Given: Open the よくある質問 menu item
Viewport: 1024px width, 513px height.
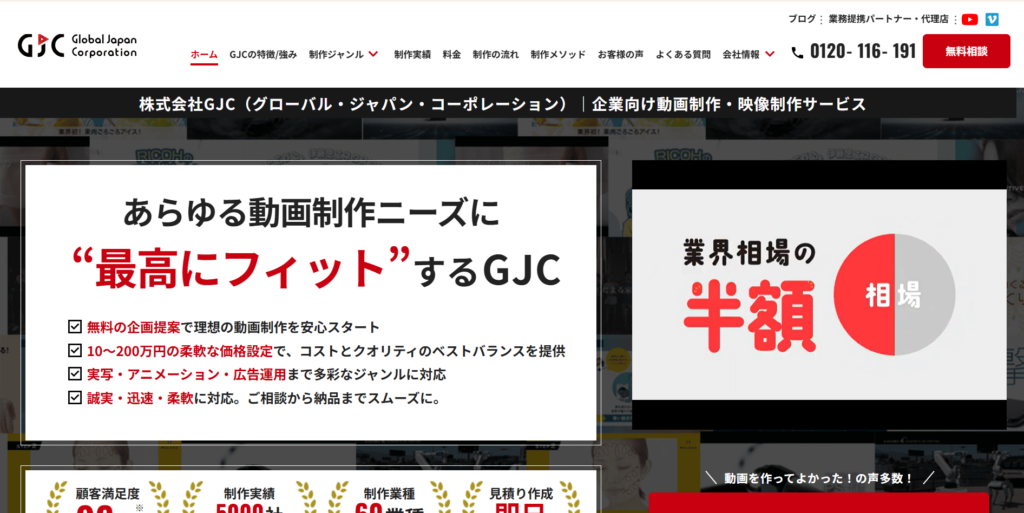Looking at the screenshot, I should coord(683,55).
